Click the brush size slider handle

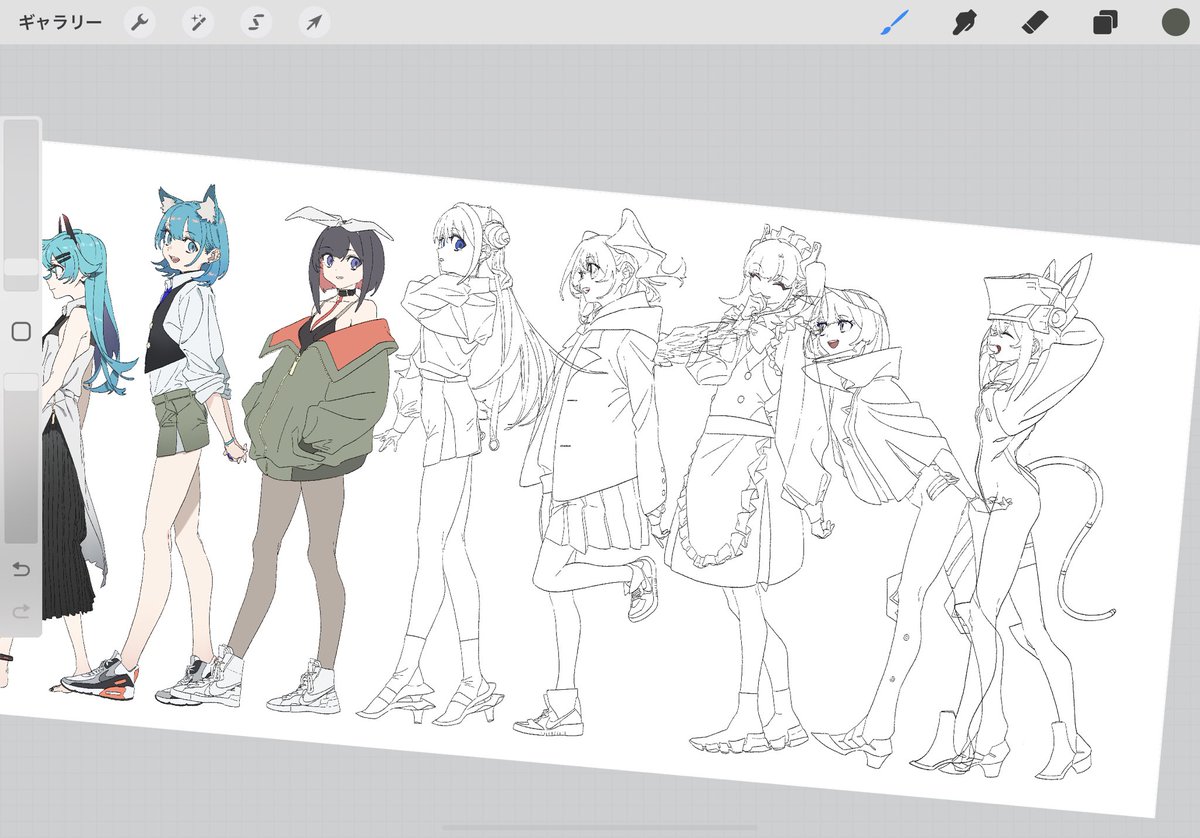point(21,268)
